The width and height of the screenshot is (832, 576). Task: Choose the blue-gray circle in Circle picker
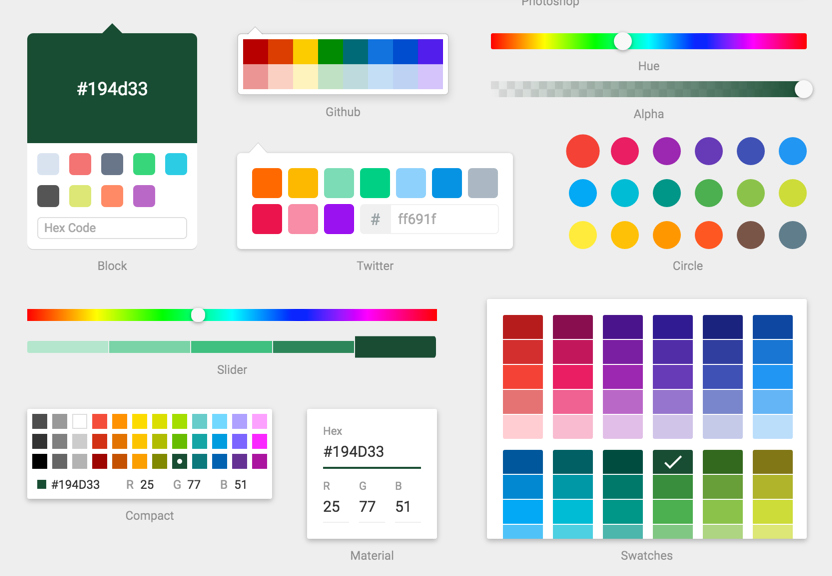pyautogui.click(x=793, y=235)
